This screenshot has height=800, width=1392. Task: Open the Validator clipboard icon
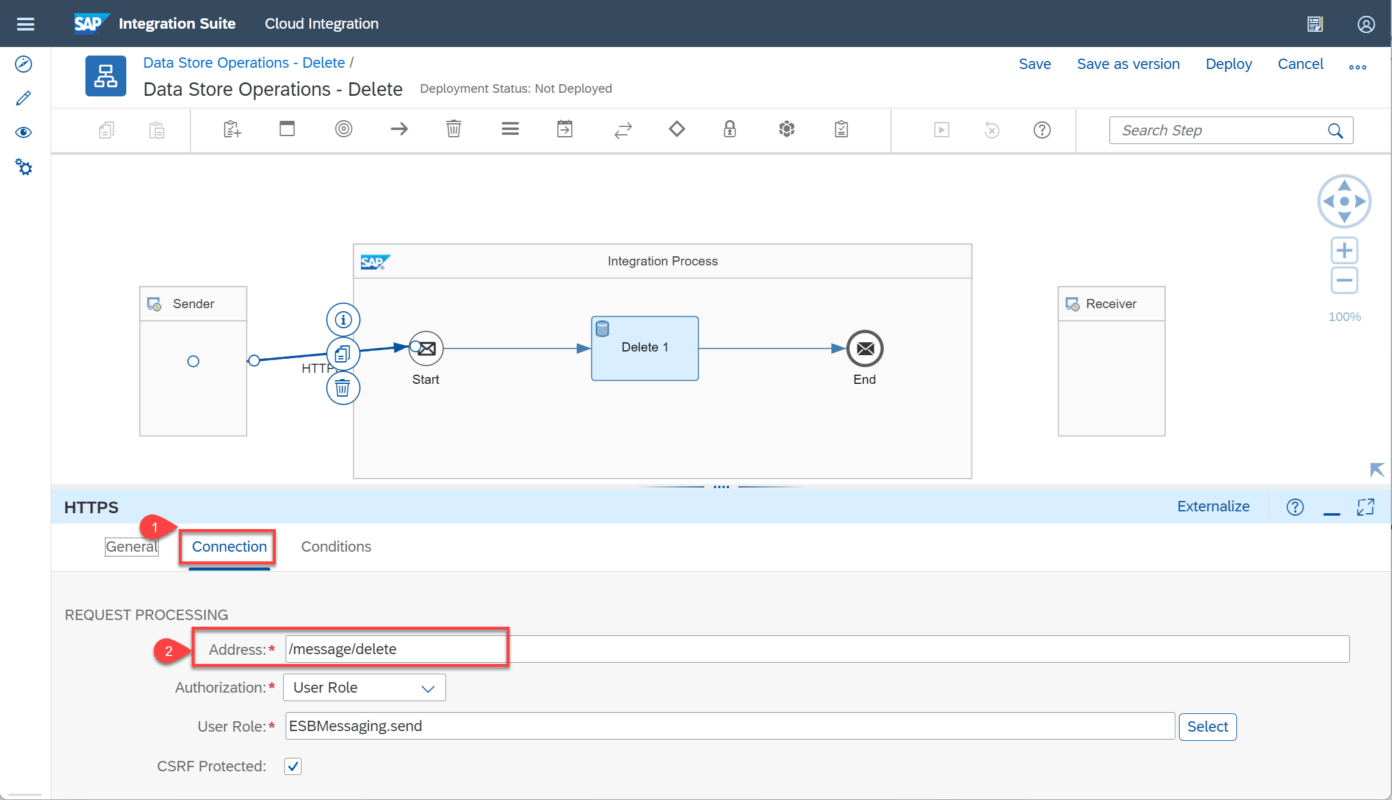coord(841,129)
